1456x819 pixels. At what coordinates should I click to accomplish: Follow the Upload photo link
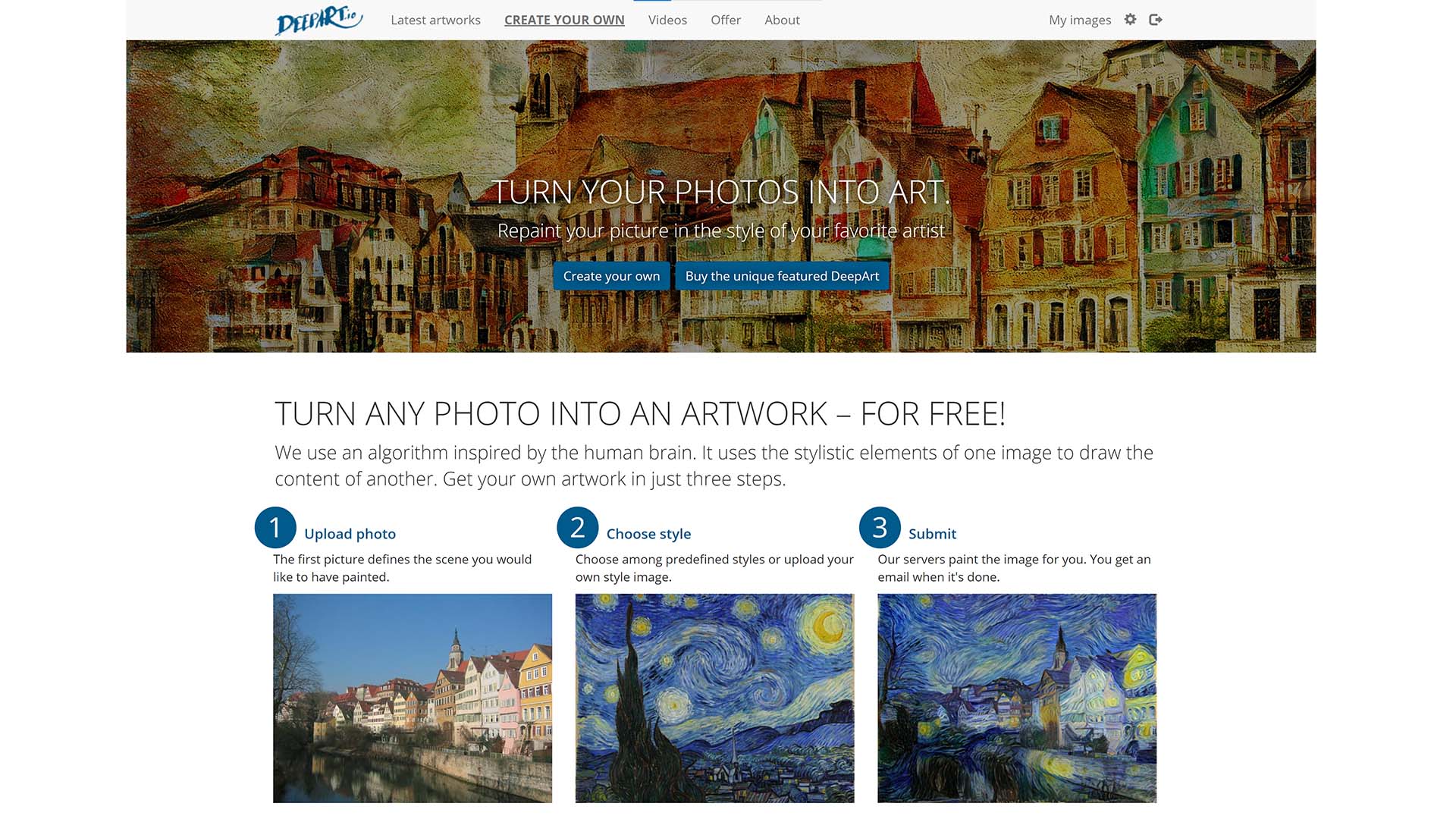point(350,534)
